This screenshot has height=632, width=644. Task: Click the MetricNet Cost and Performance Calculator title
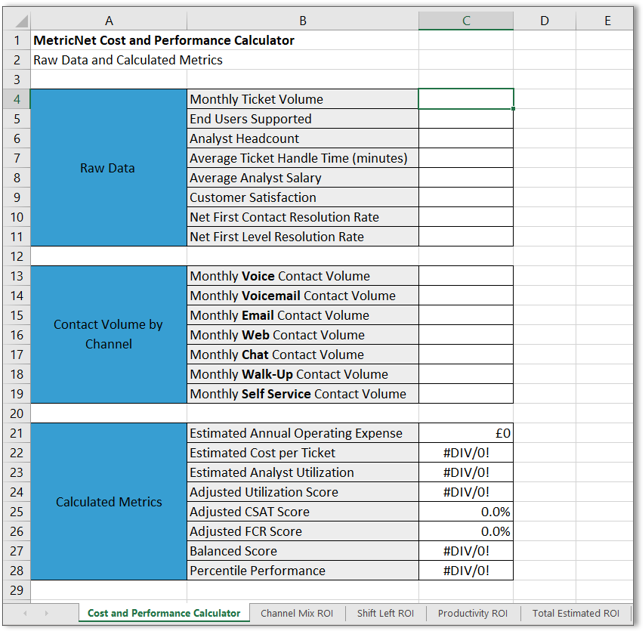(164, 41)
